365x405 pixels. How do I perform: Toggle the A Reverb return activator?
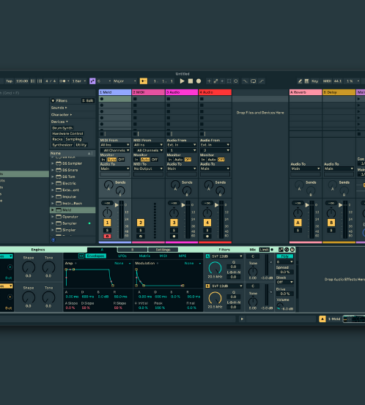coord(298,223)
